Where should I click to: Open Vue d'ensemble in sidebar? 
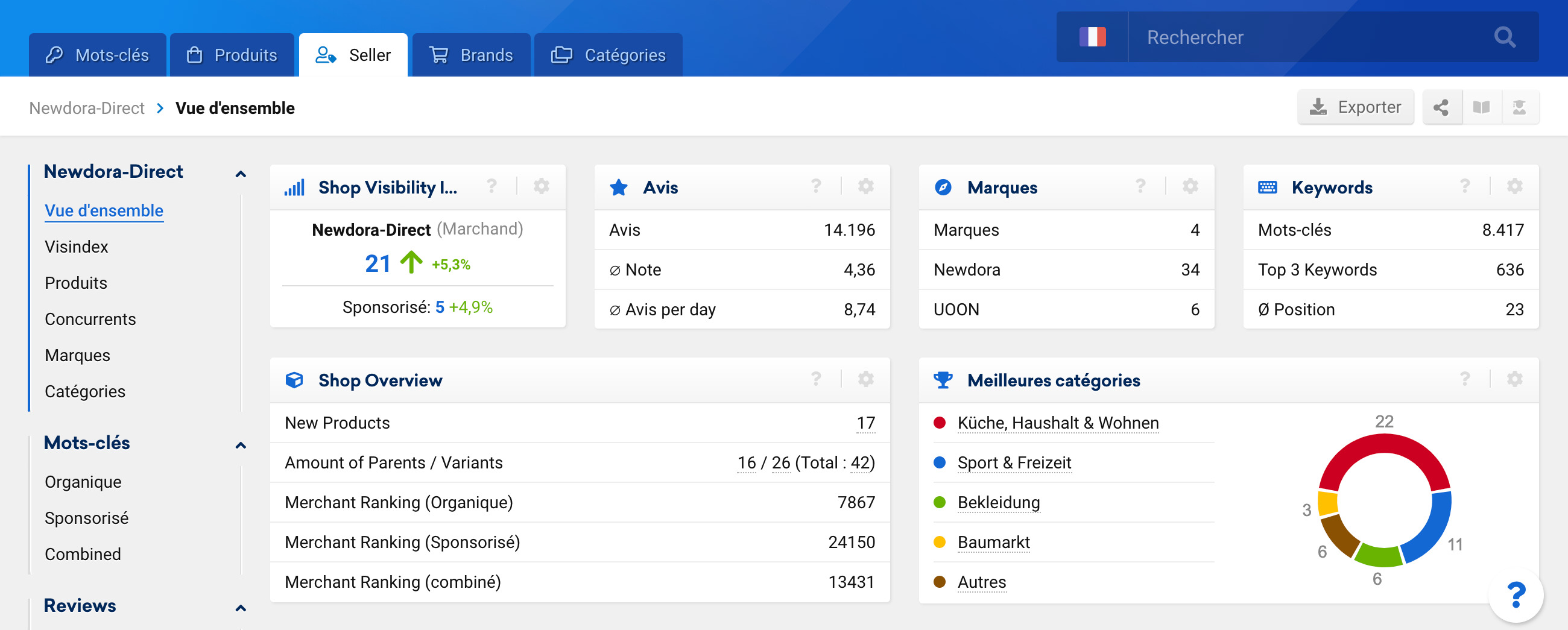point(104,210)
